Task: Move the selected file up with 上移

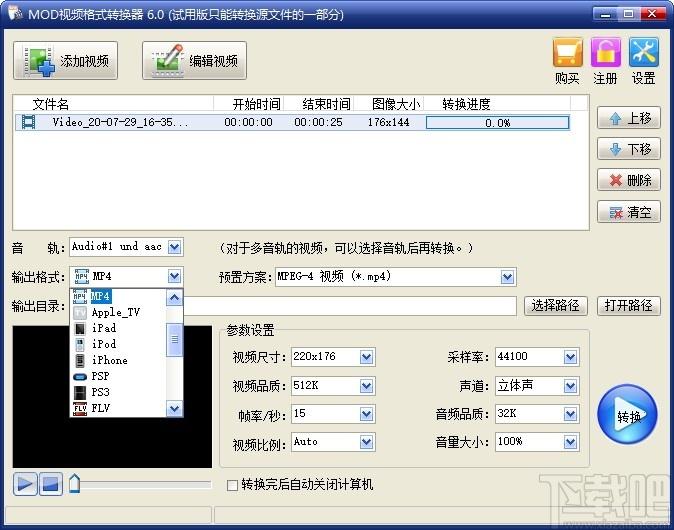Action: (x=628, y=118)
